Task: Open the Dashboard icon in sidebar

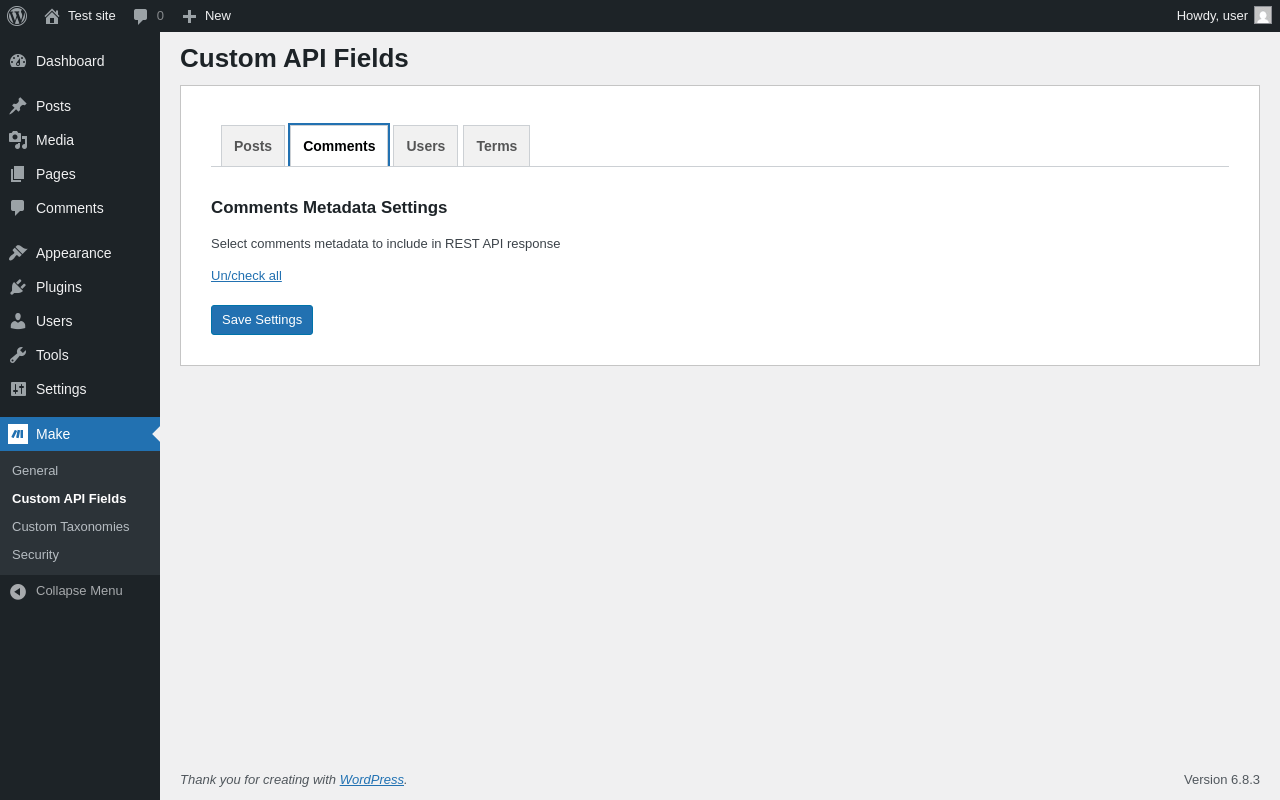Action: click(x=18, y=61)
